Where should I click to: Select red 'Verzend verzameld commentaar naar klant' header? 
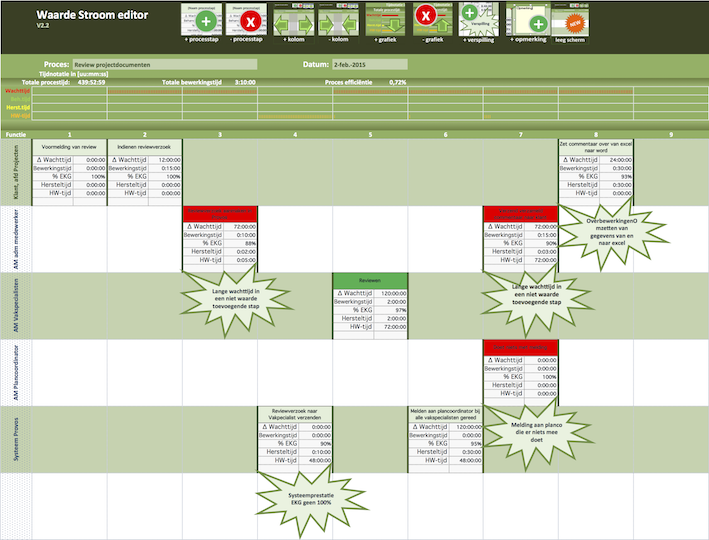pyautogui.click(x=520, y=214)
